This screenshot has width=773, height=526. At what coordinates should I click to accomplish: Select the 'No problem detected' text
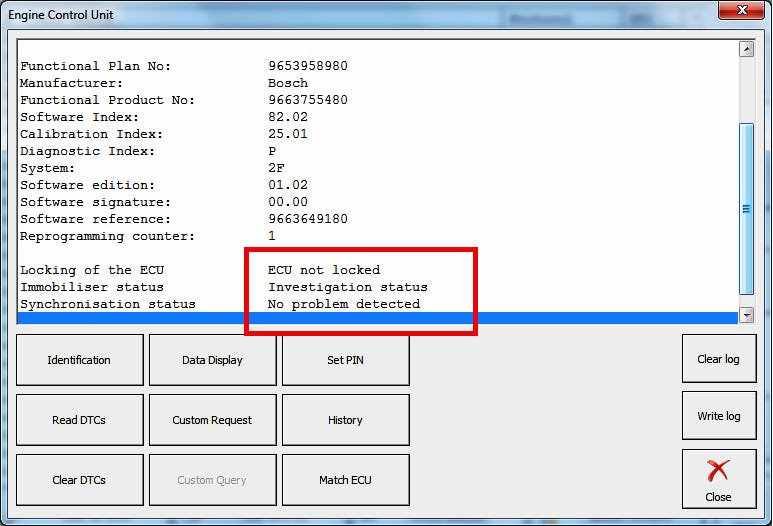pyautogui.click(x=344, y=304)
